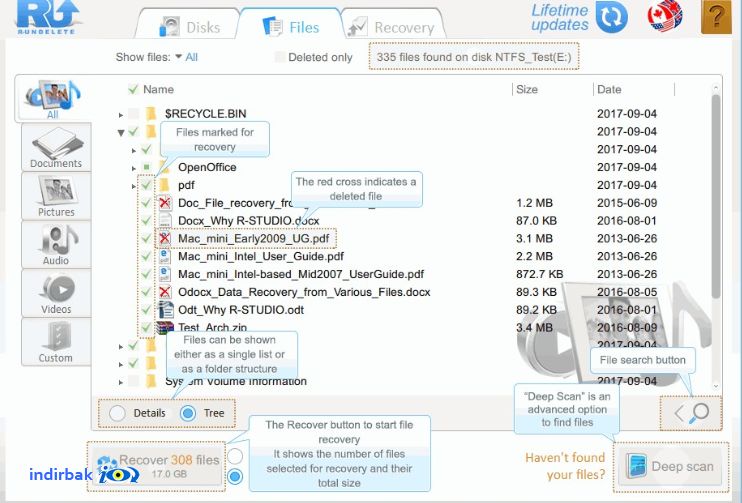Click the file search magnifier button
The image size is (742, 503).
coord(698,413)
